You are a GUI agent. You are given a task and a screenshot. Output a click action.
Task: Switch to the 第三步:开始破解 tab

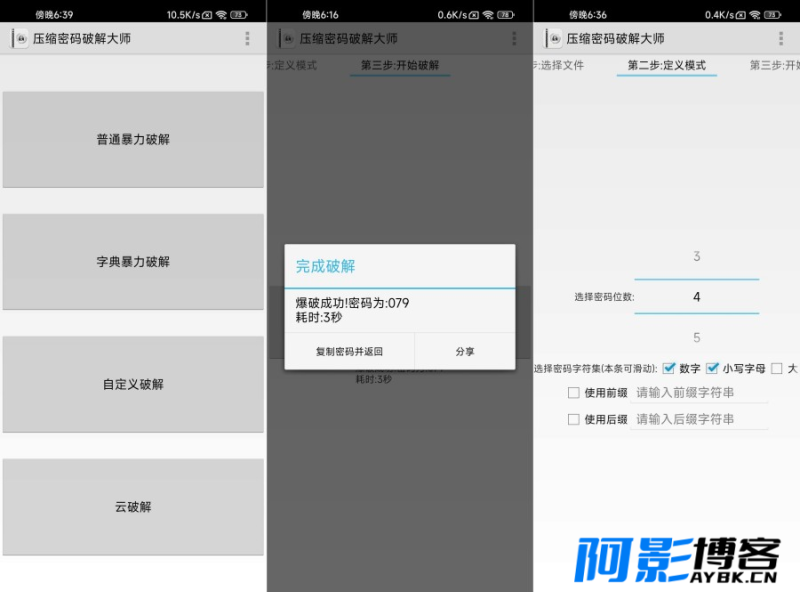(x=400, y=65)
